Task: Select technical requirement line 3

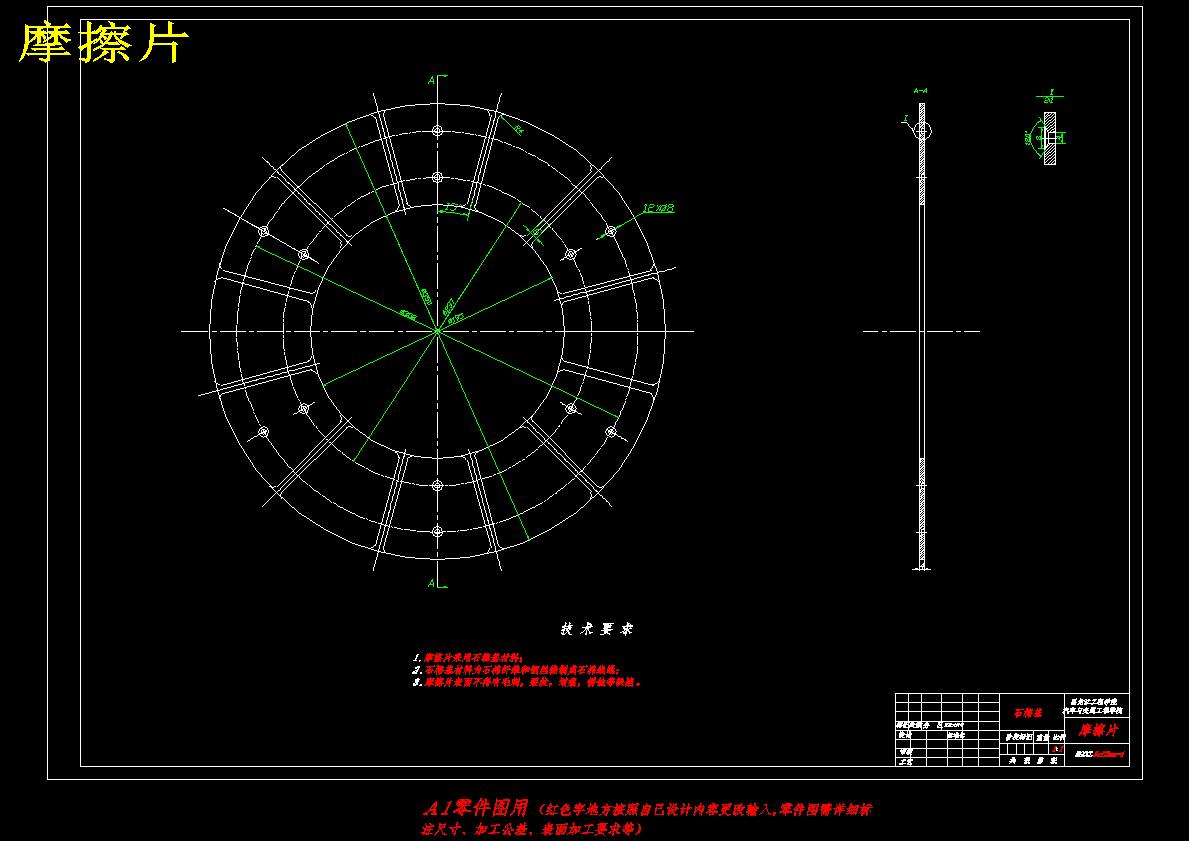Action: pos(528,683)
